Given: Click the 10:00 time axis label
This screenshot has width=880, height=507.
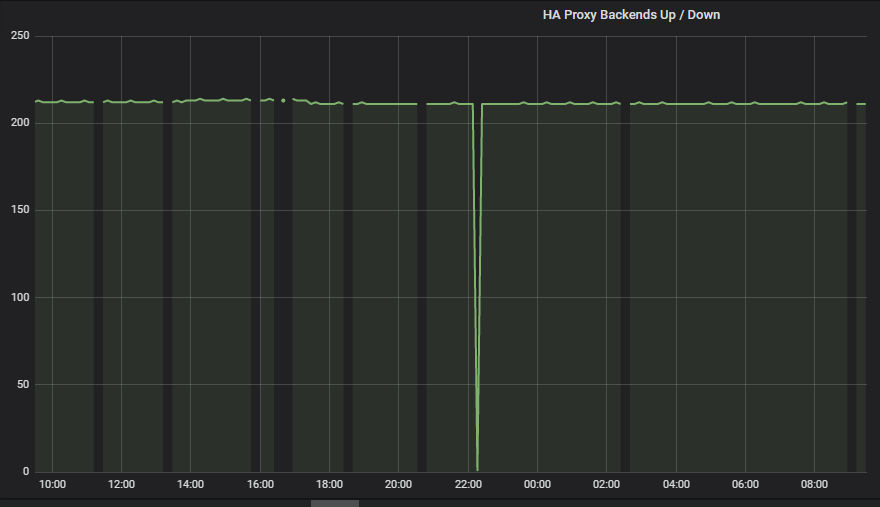Looking at the screenshot, I should click(x=52, y=484).
